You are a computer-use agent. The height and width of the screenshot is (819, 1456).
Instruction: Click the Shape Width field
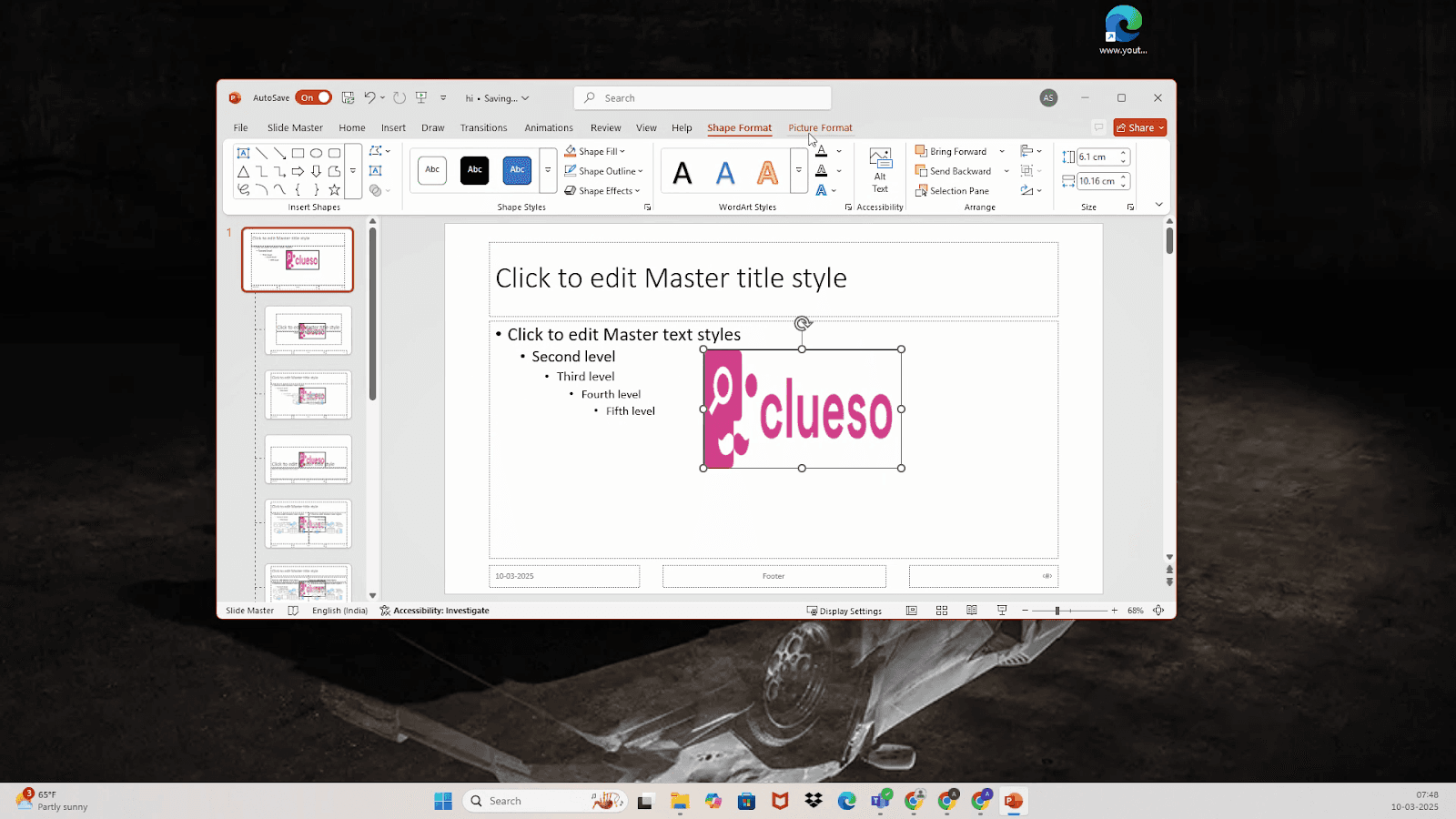(x=1097, y=181)
